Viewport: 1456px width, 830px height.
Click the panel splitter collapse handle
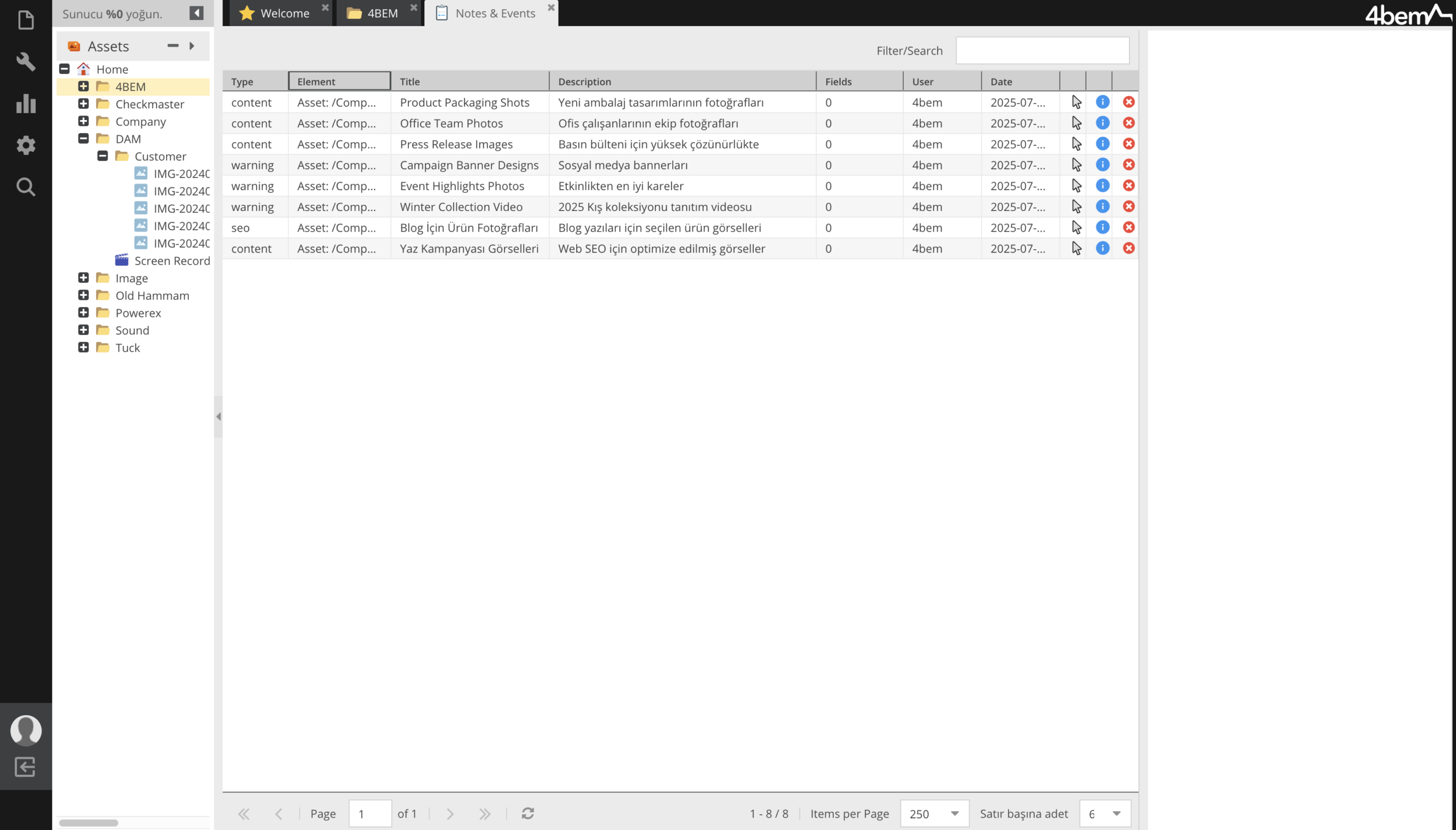point(218,416)
